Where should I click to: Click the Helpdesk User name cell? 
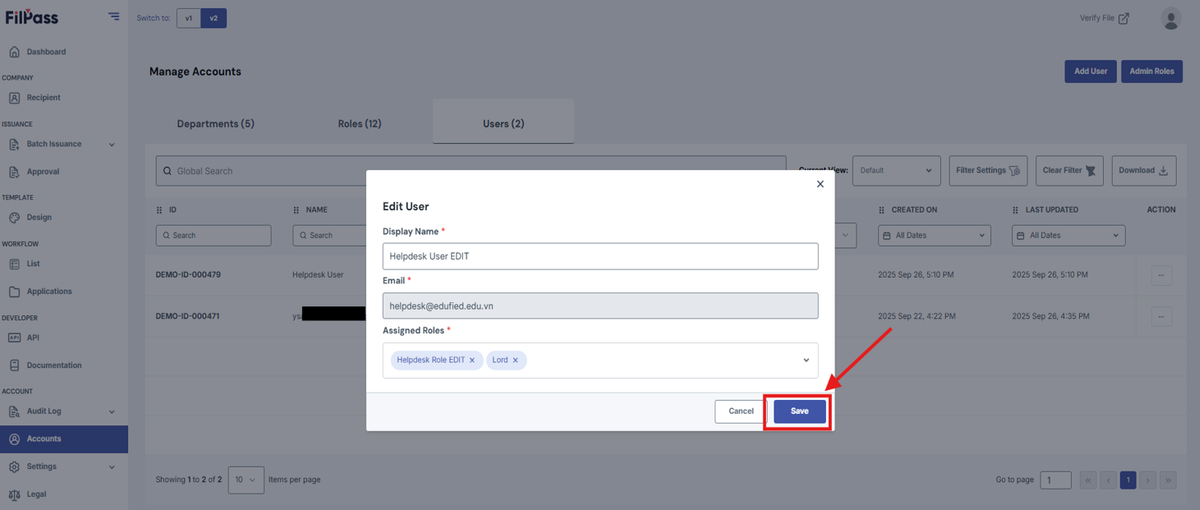318,274
